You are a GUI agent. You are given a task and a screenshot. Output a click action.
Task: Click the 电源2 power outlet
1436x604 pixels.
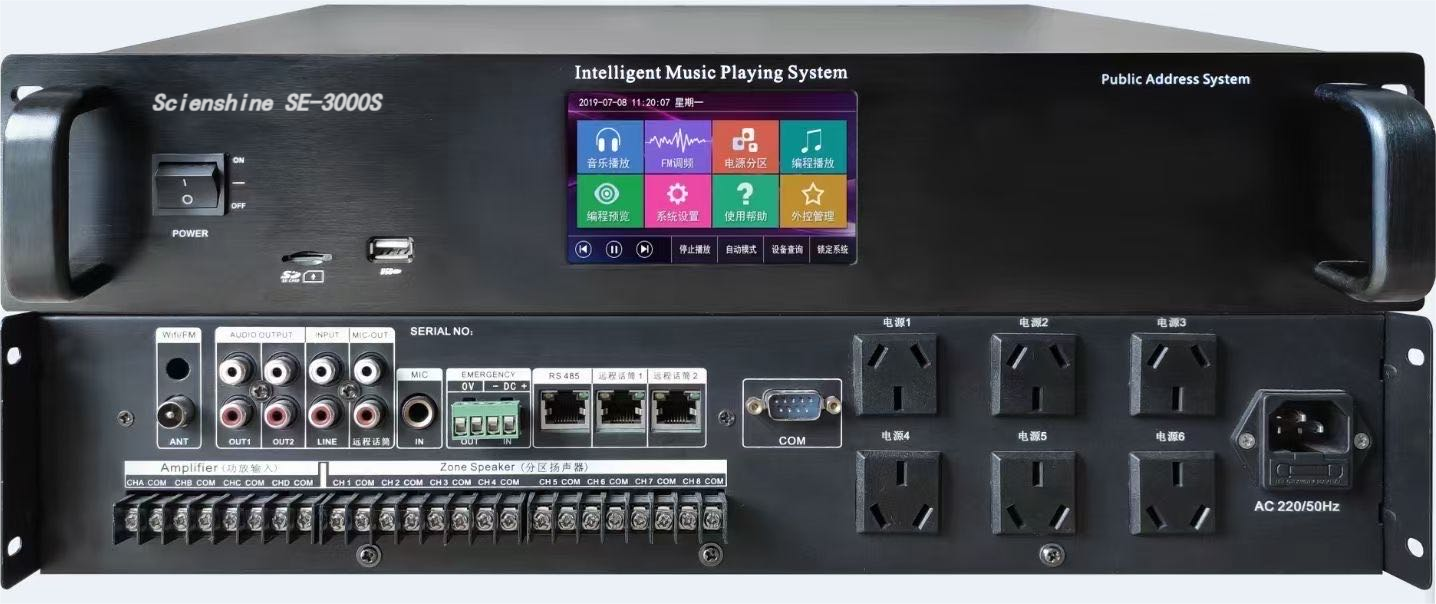[1034, 374]
